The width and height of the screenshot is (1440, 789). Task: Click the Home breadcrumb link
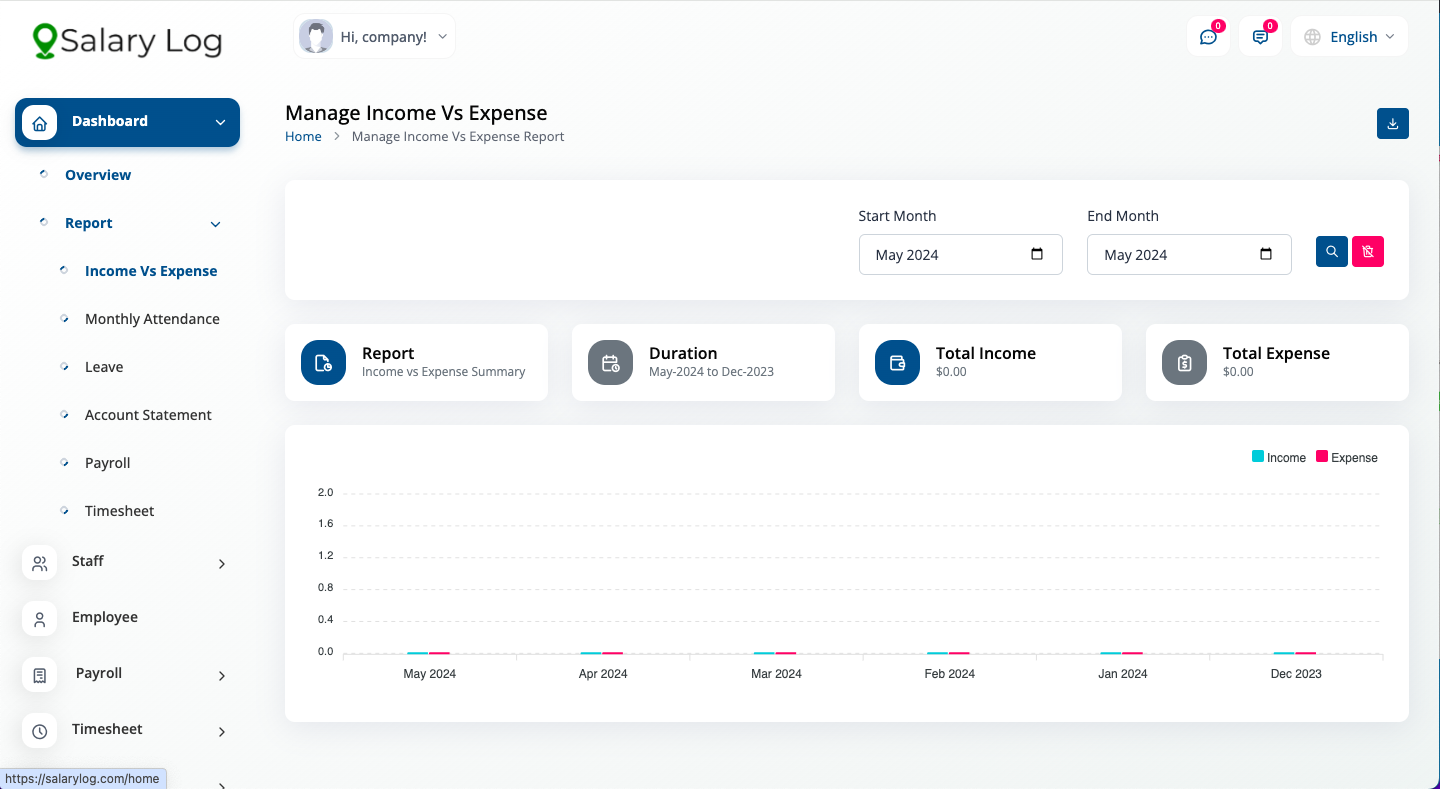(x=303, y=137)
